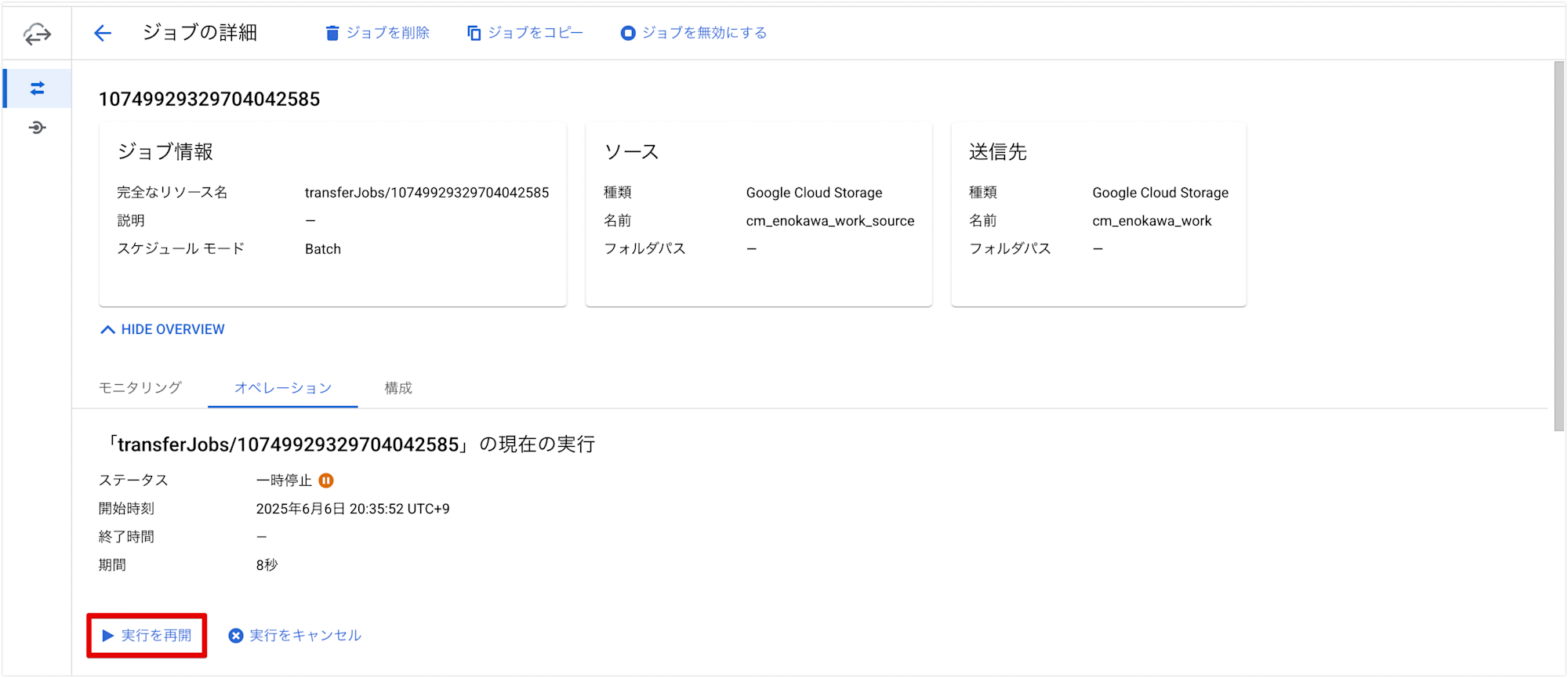
Task: Switch to the モニタリング tab
Action: coord(140,388)
